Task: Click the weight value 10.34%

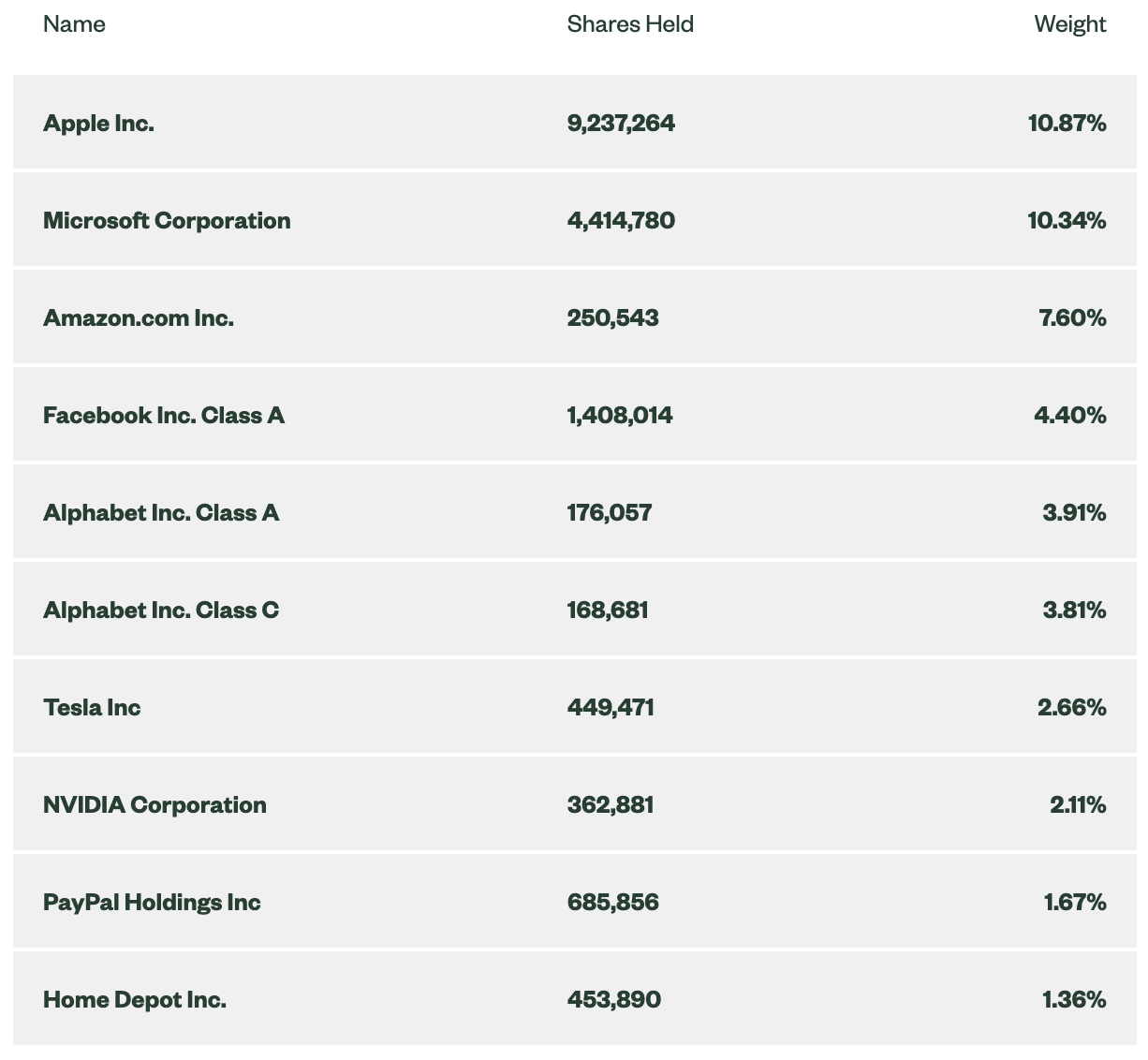Action: point(1067,220)
